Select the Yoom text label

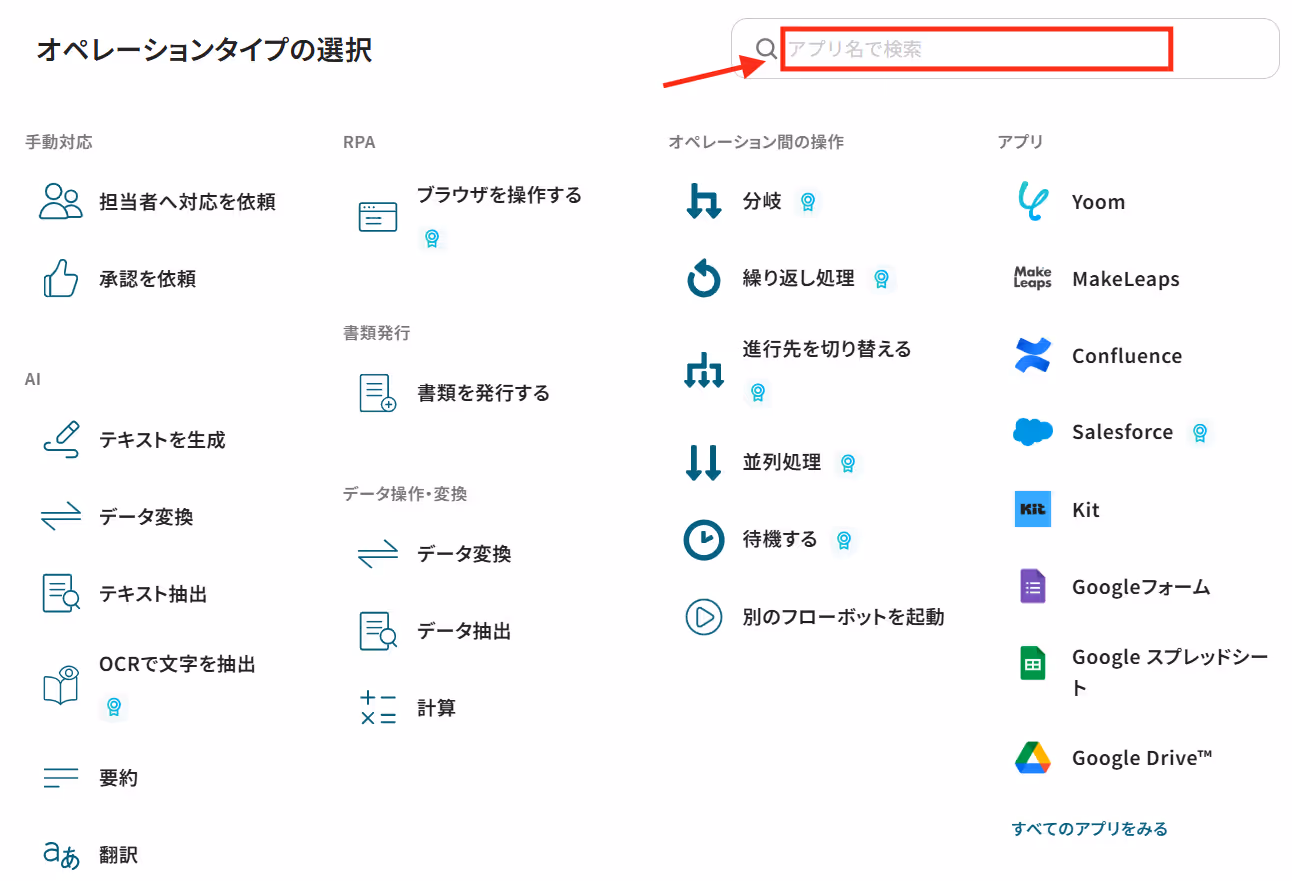click(x=1099, y=201)
